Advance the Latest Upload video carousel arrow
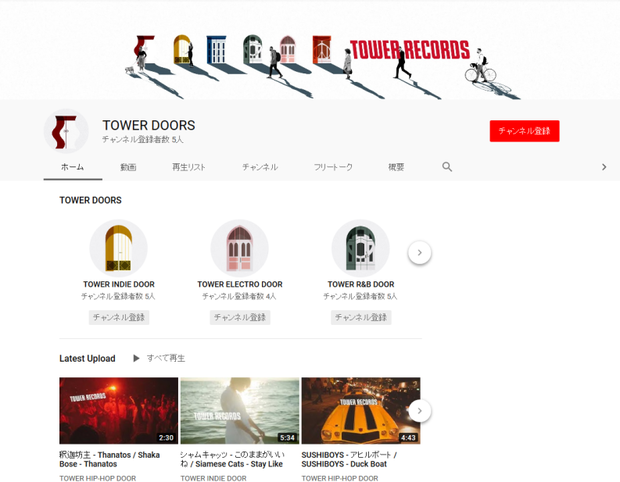620x482 pixels. [420, 411]
